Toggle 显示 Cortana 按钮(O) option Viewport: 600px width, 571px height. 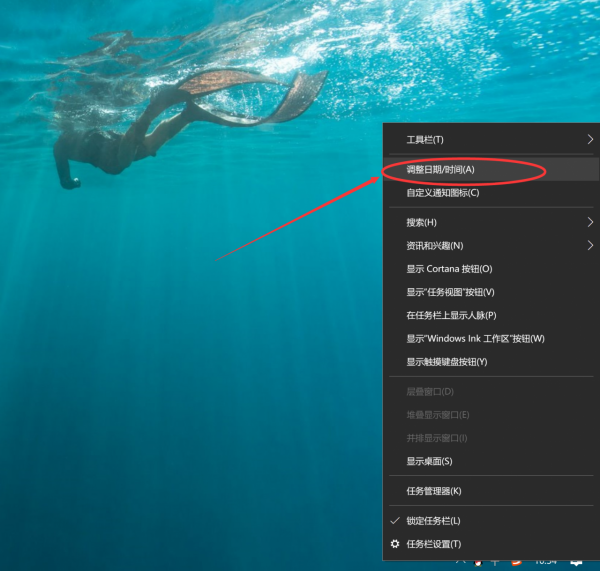491,269
